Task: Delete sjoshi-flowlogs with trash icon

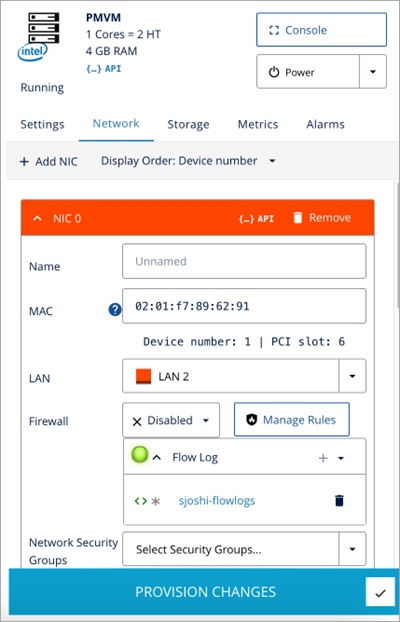Action: (339, 501)
